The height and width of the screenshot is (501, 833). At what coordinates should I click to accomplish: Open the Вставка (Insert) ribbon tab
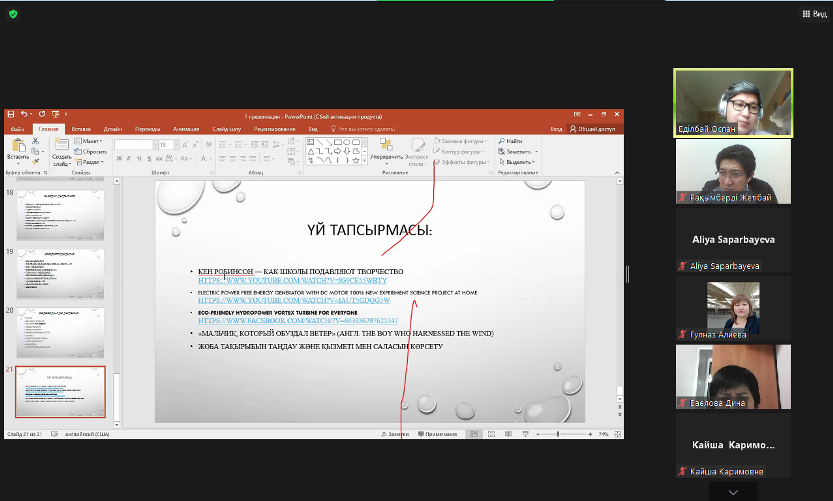tap(81, 129)
